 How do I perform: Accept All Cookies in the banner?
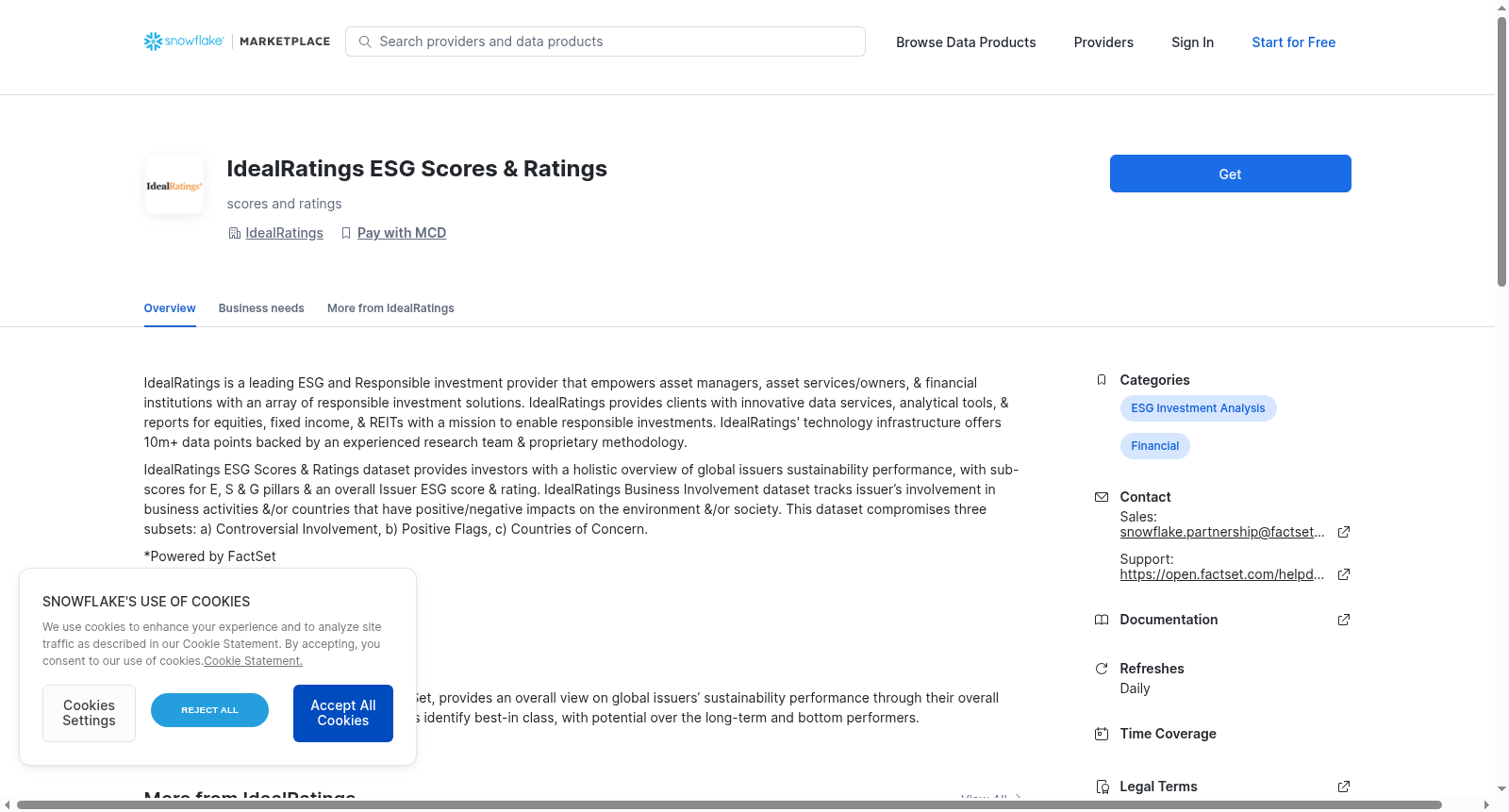point(343,713)
